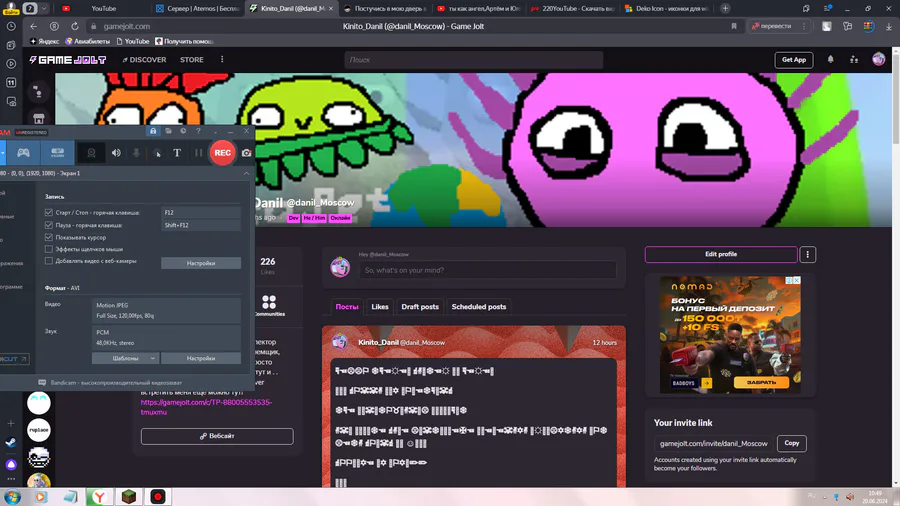Collapse the Bandicam recording target bar chevron
900x506 pixels.
tap(246, 173)
